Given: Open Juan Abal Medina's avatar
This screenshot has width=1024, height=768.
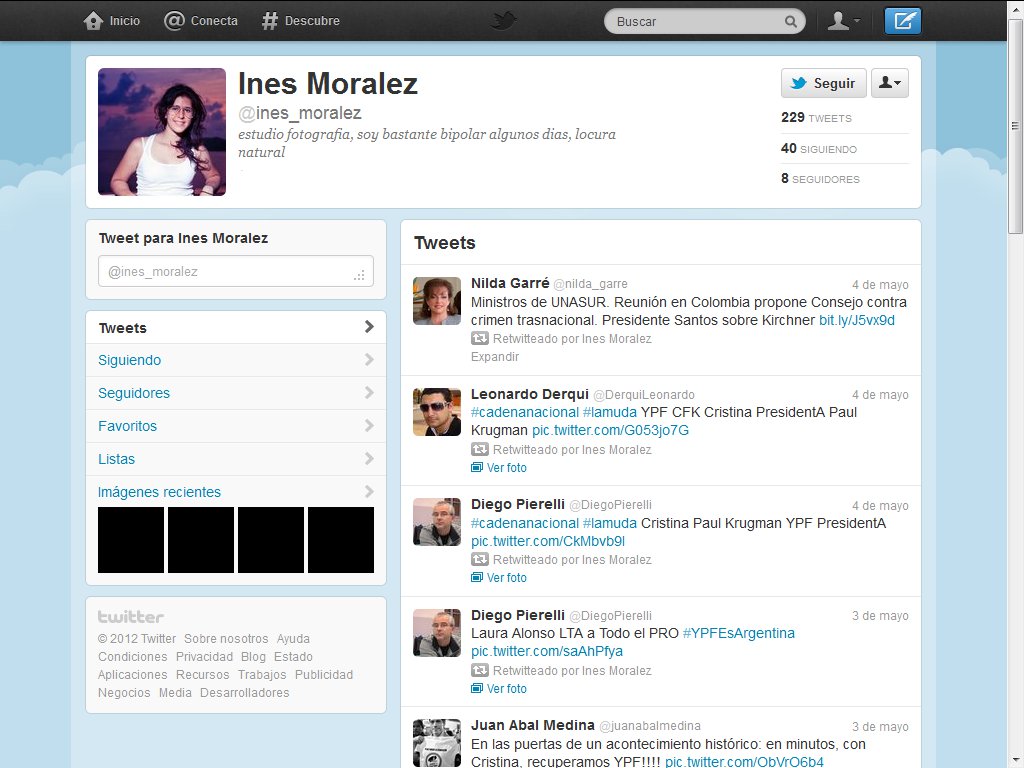Looking at the screenshot, I should tap(437, 743).
